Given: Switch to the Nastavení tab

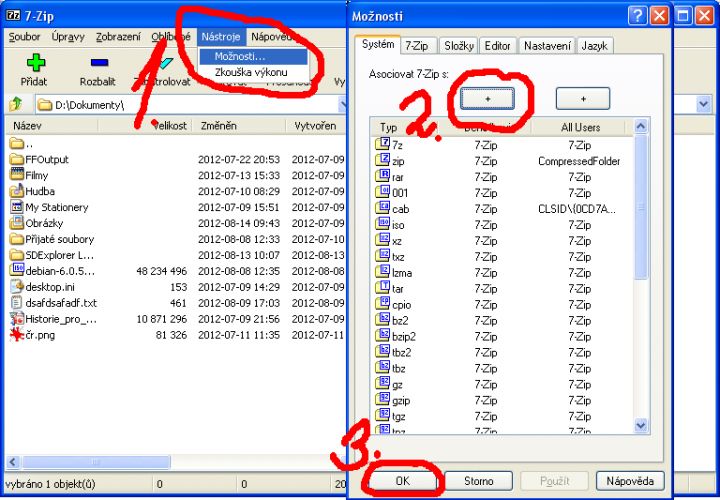Looking at the screenshot, I should 547,46.
